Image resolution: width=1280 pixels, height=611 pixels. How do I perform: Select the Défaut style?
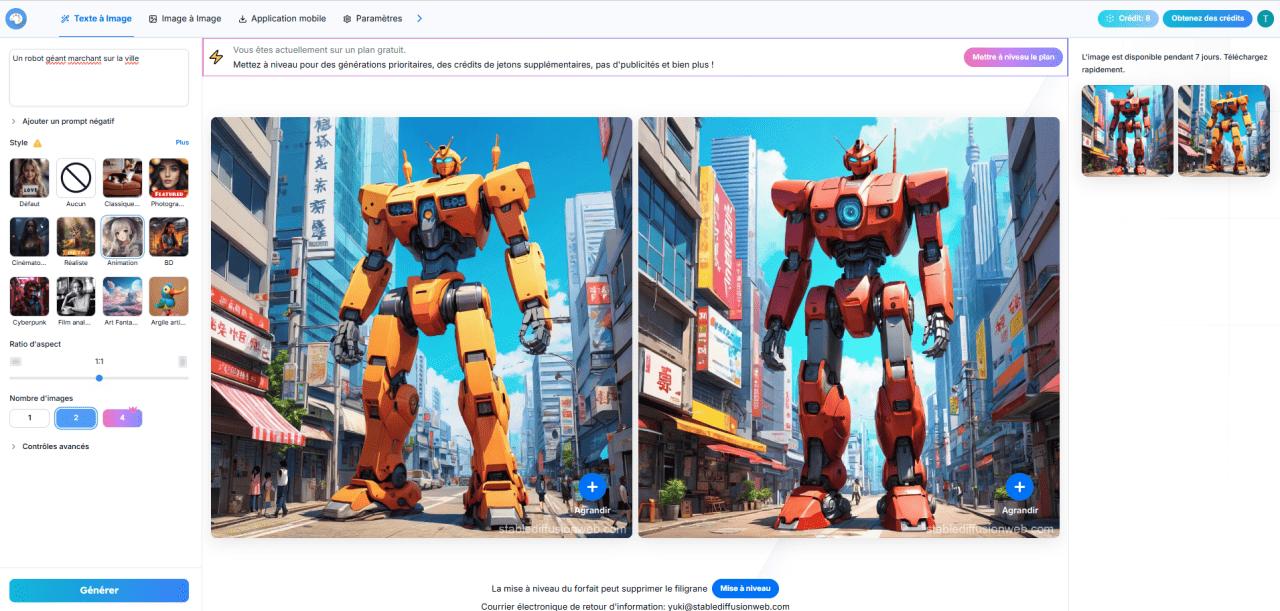coord(29,178)
